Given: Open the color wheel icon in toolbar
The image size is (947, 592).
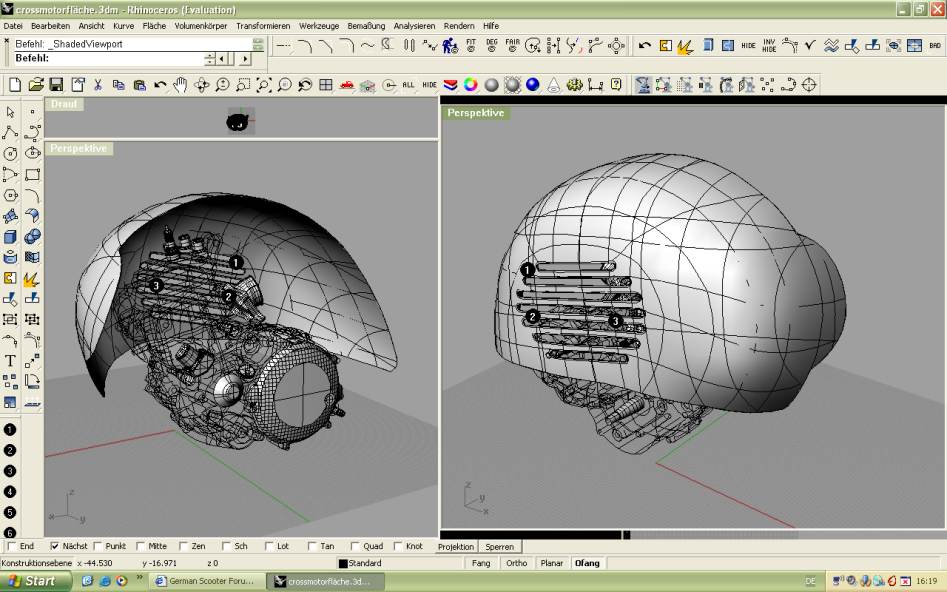Looking at the screenshot, I should click(470, 85).
